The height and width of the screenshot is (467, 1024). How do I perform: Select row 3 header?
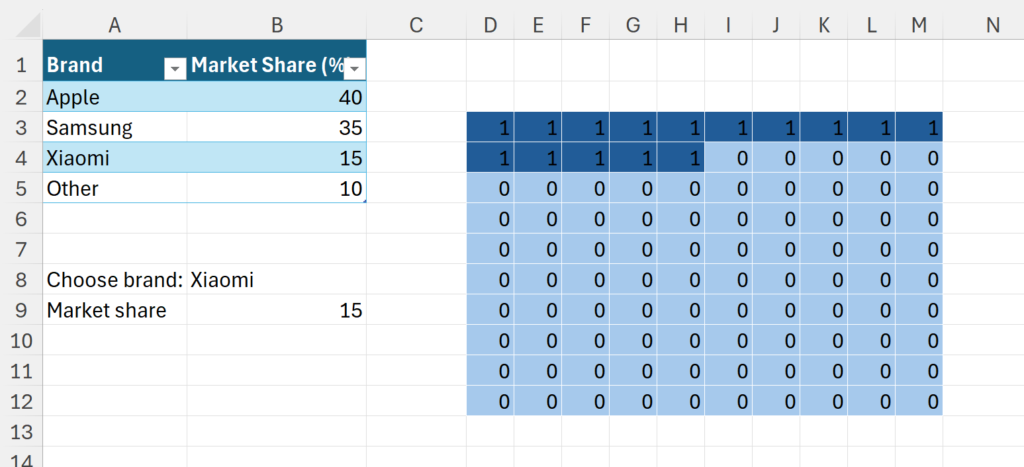[21, 127]
